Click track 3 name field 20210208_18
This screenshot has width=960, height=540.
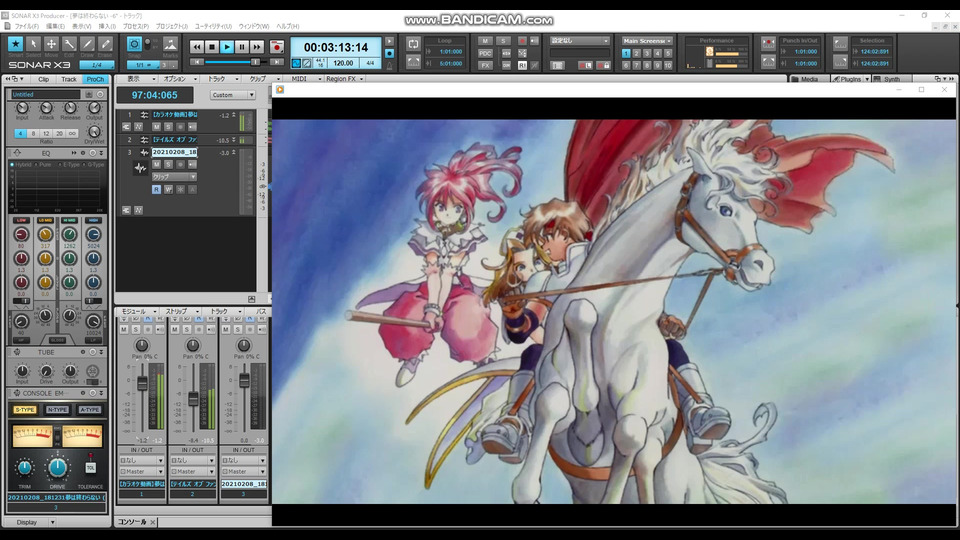click(174, 152)
